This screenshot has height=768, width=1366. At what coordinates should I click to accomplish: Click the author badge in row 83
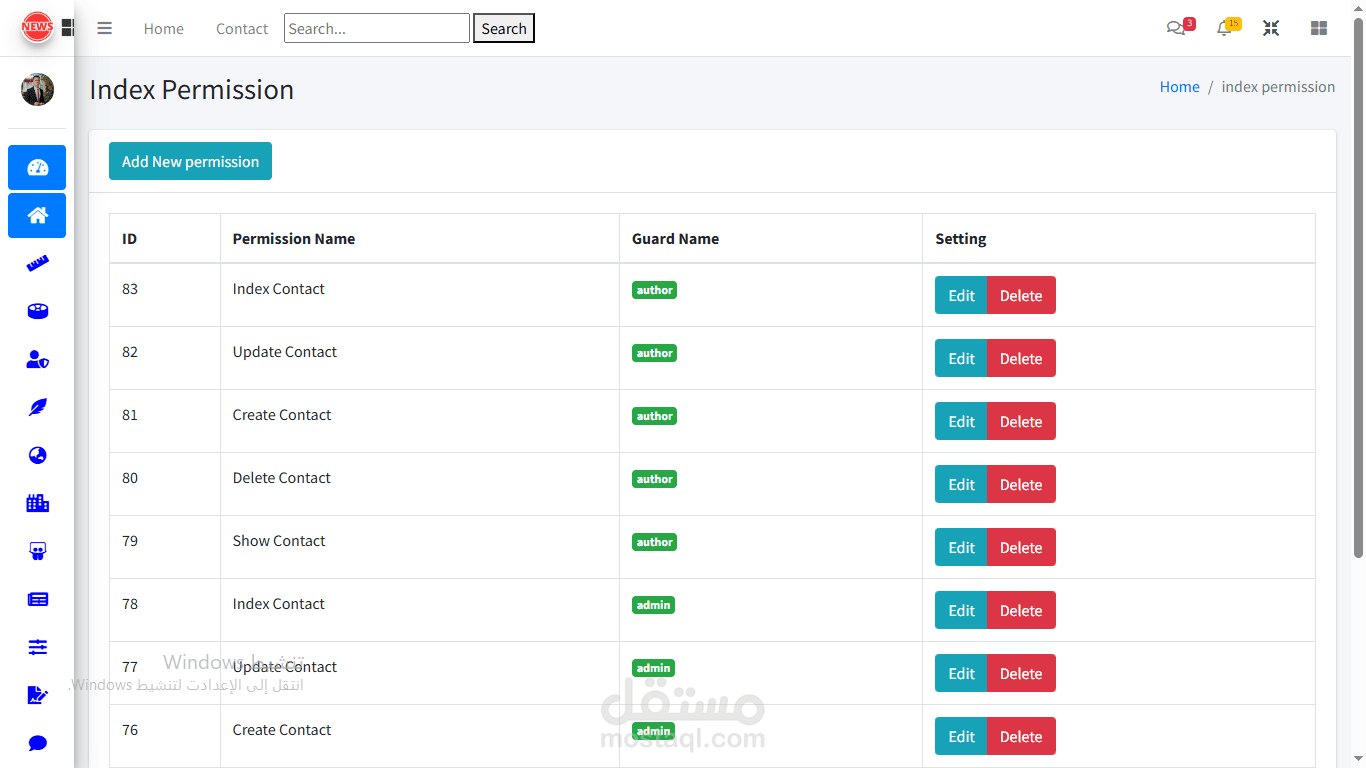tap(654, 290)
